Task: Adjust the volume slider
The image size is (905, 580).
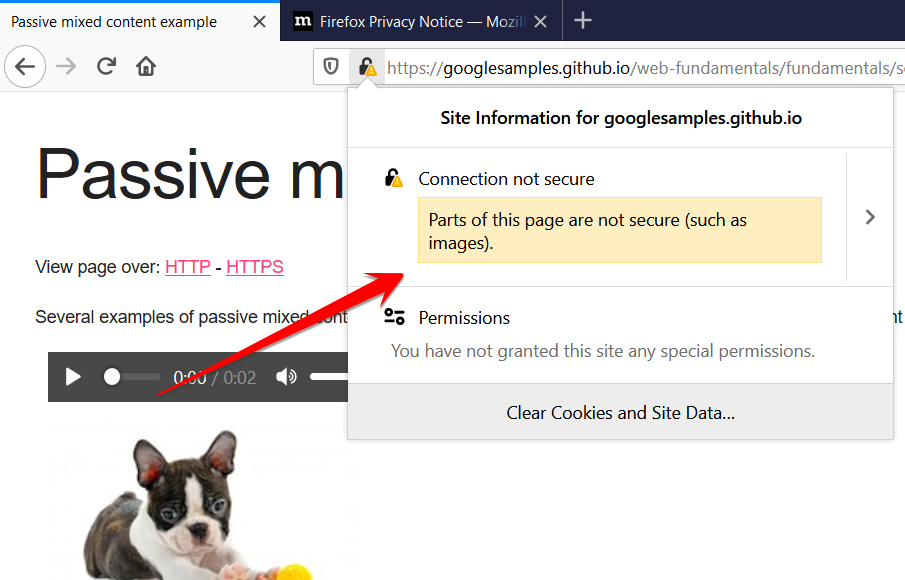Action: (x=325, y=377)
